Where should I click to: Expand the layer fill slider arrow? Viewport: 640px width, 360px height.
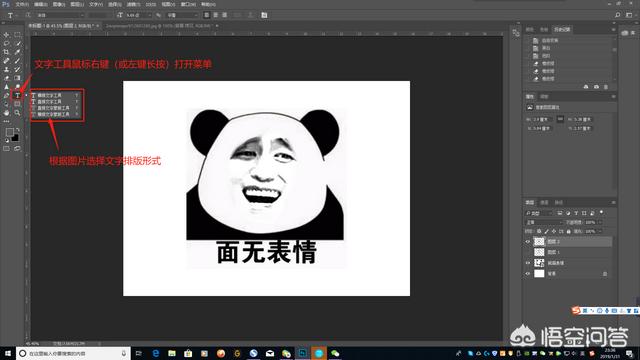[x=600, y=231]
